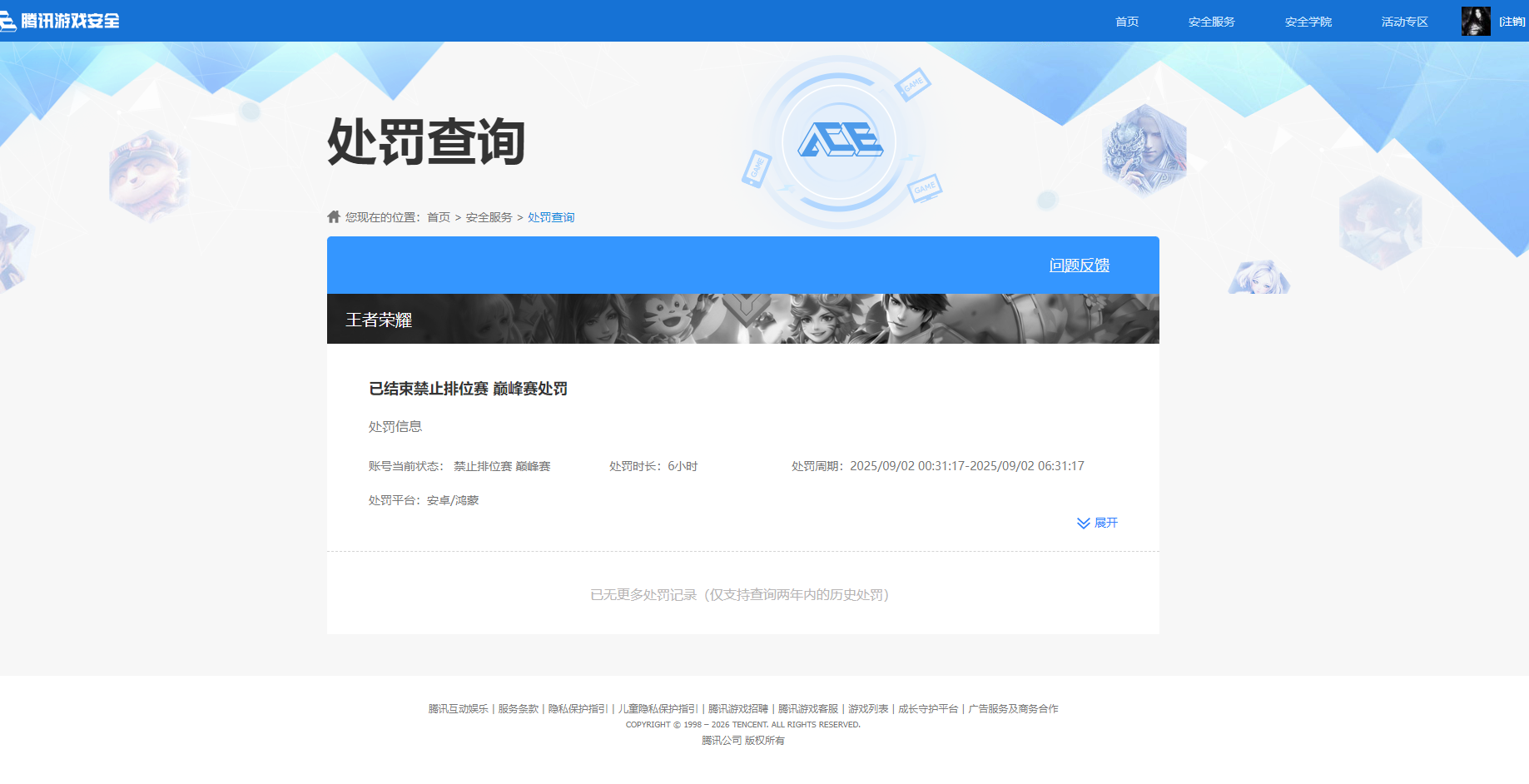Click the double-chevron expand icon
Screen dimensions: 1529x784
[x=1084, y=523]
